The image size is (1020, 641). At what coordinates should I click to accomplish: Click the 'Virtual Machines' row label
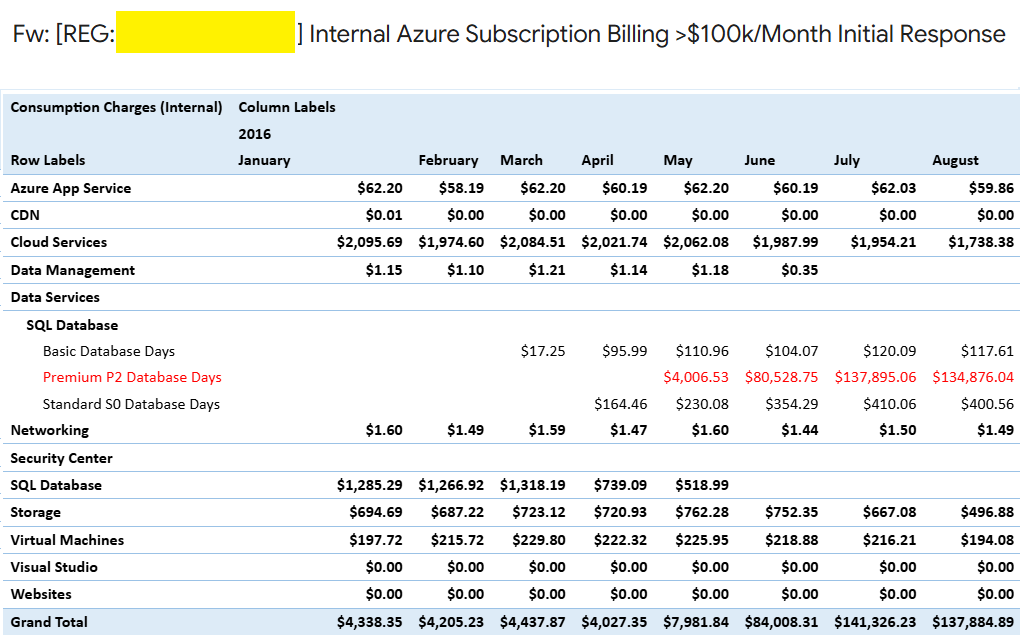67,540
